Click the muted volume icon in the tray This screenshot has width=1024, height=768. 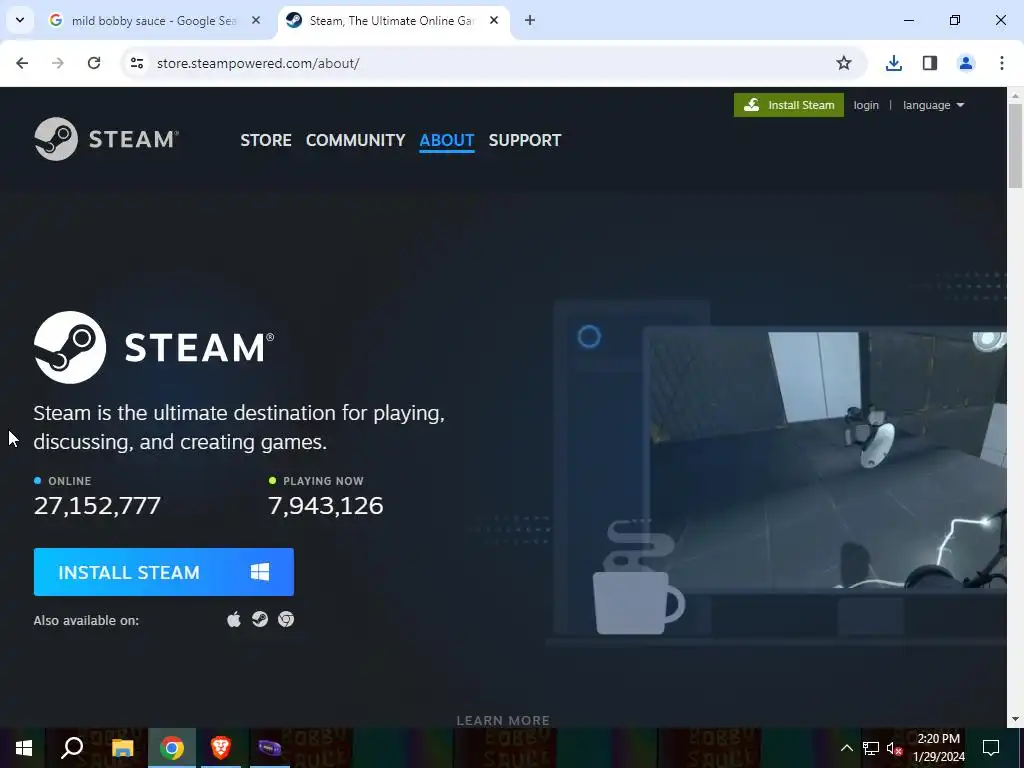(894, 748)
